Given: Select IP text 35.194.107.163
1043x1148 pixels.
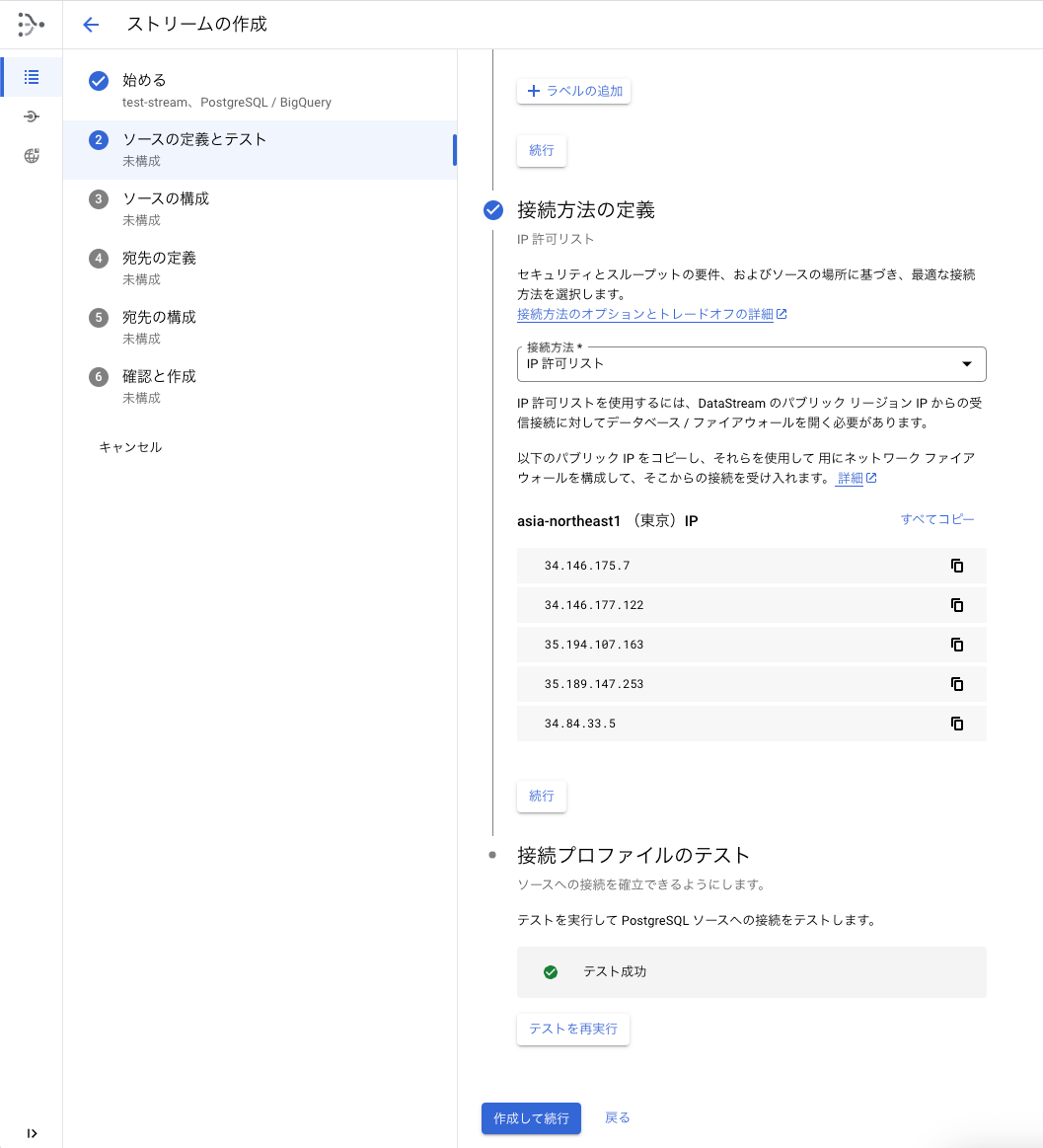Looking at the screenshot, I should 594,645.
